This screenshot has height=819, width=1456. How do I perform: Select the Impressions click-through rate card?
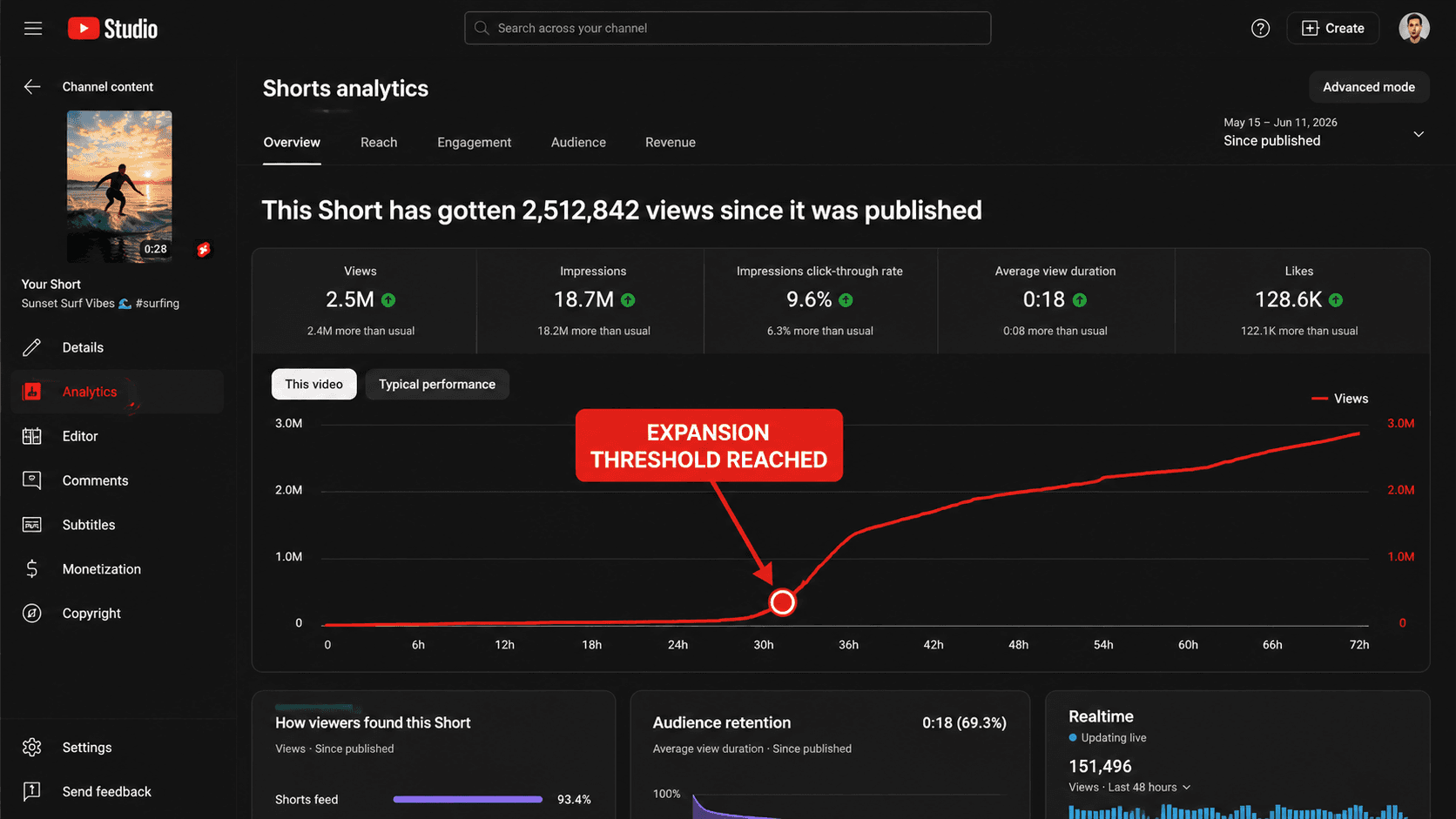tap(820, 301)
